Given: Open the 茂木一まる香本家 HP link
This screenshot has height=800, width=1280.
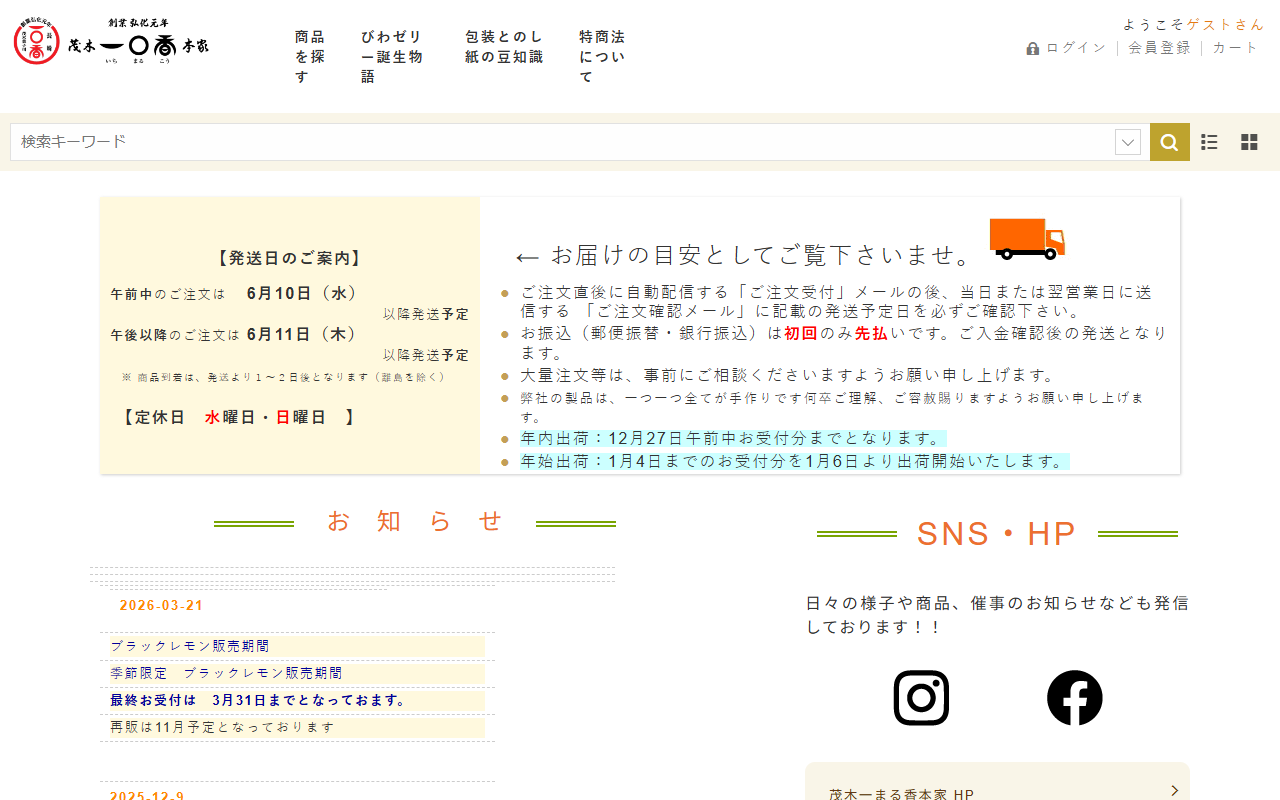Looking at the screenshot, I should (902, 795).
